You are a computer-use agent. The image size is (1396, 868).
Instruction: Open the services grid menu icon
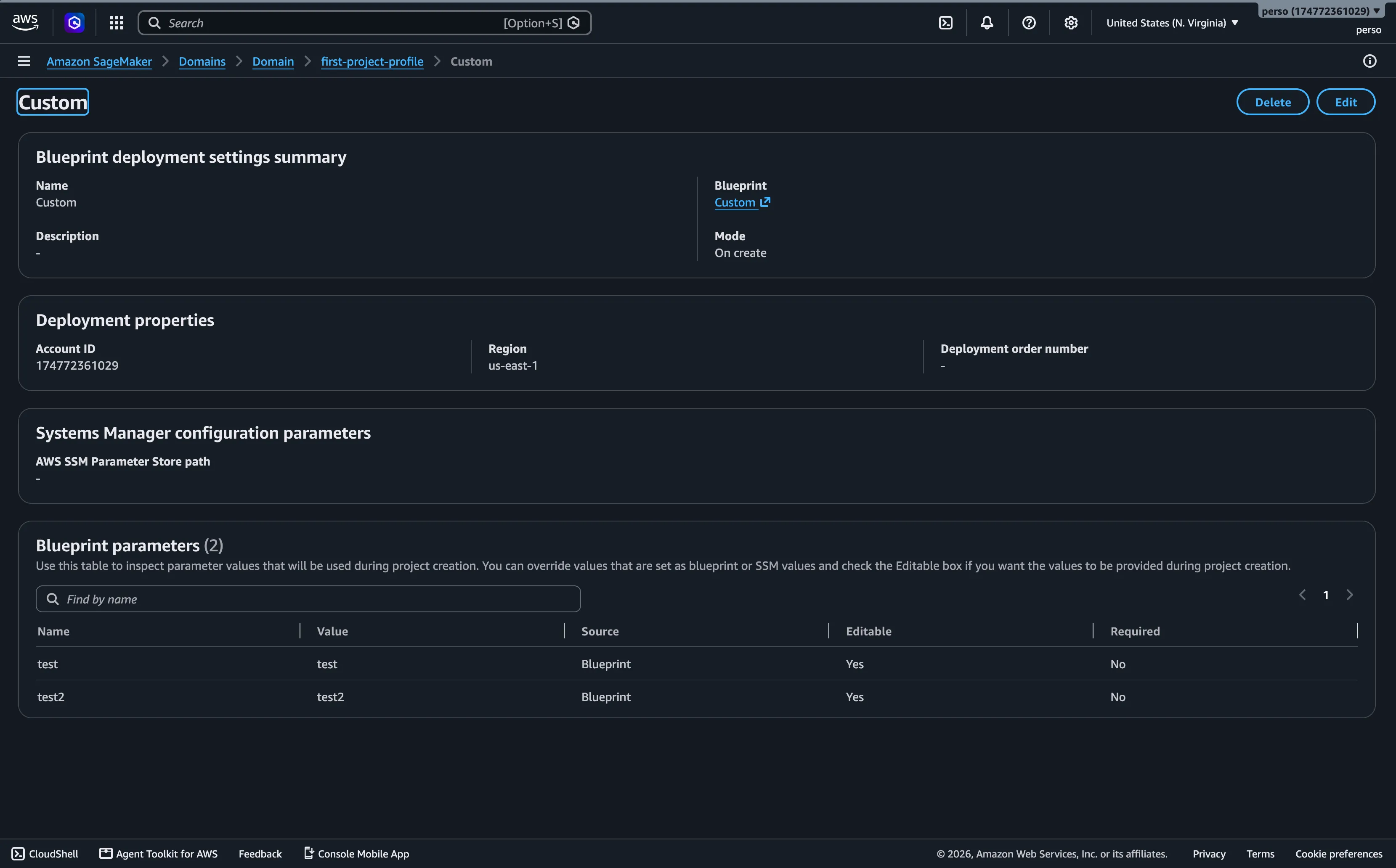117,22
